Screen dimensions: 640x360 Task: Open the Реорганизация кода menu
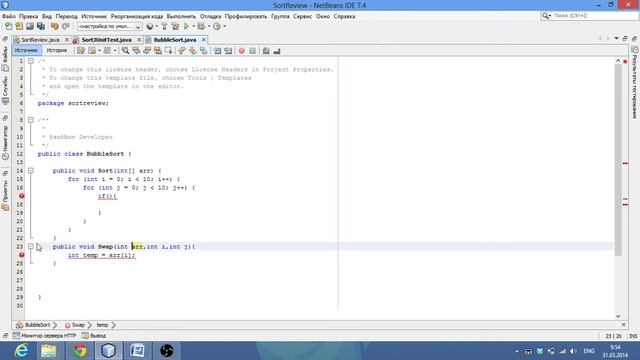[x=137, y=16]
